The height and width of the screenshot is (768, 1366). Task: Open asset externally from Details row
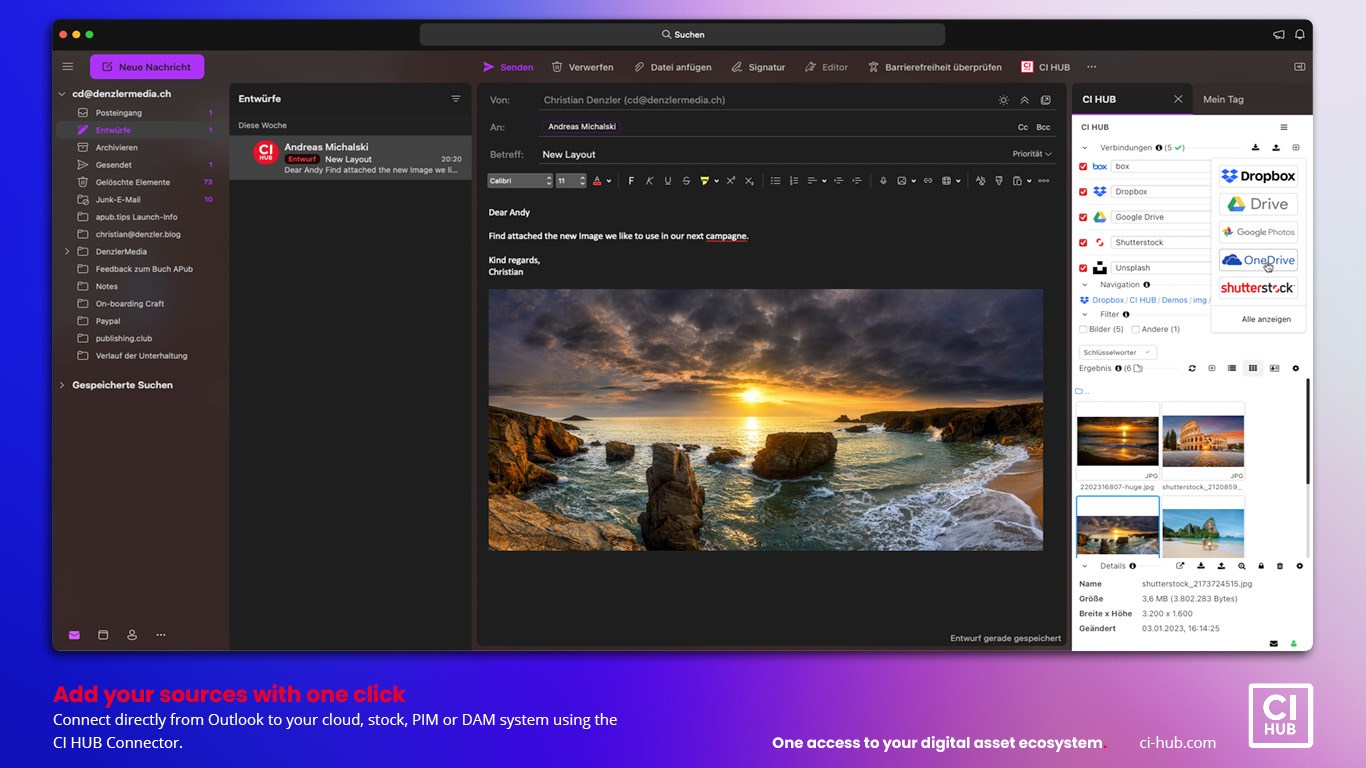[1180, 566]
